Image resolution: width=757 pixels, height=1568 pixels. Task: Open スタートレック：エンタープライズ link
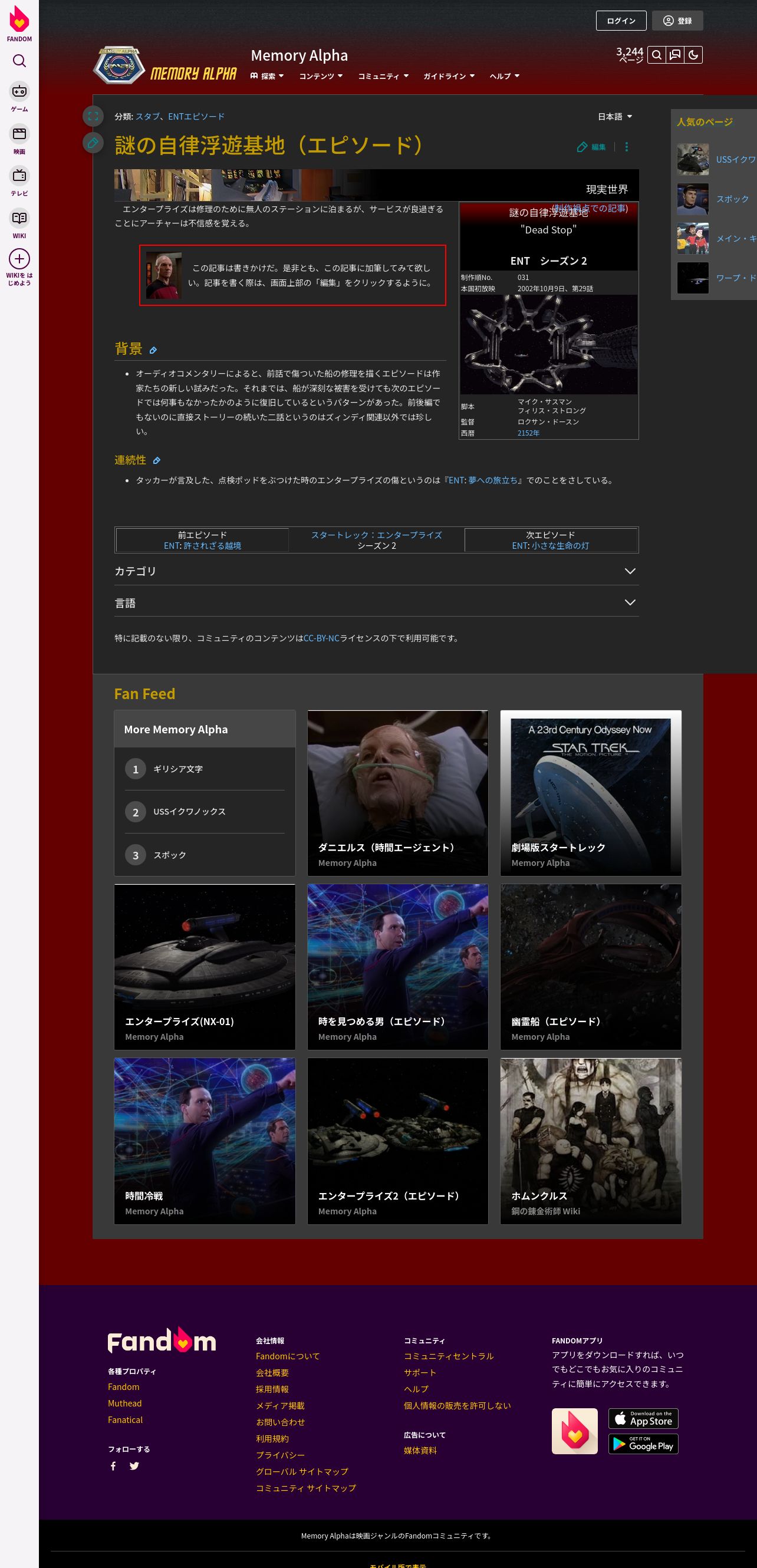click(376, 535)
